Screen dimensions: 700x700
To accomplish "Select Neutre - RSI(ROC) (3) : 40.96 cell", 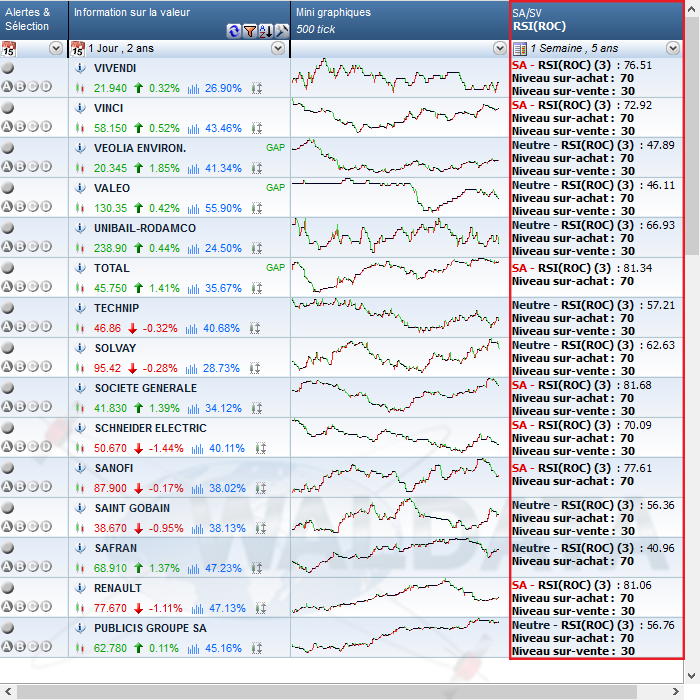I will (x=596, y=558).
